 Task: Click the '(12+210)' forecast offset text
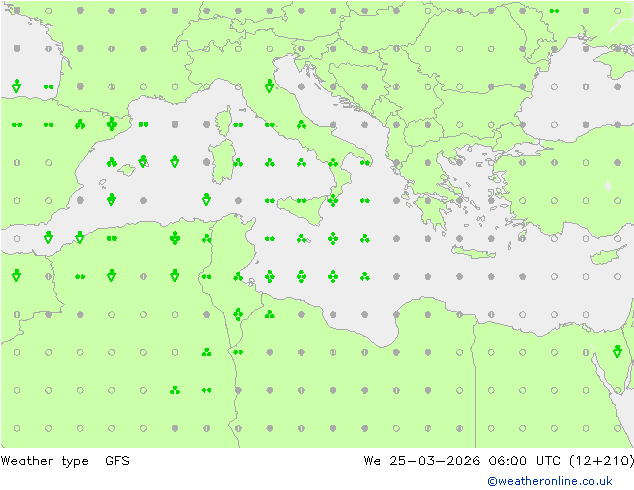pyautogui.click(x=601, y=460)
